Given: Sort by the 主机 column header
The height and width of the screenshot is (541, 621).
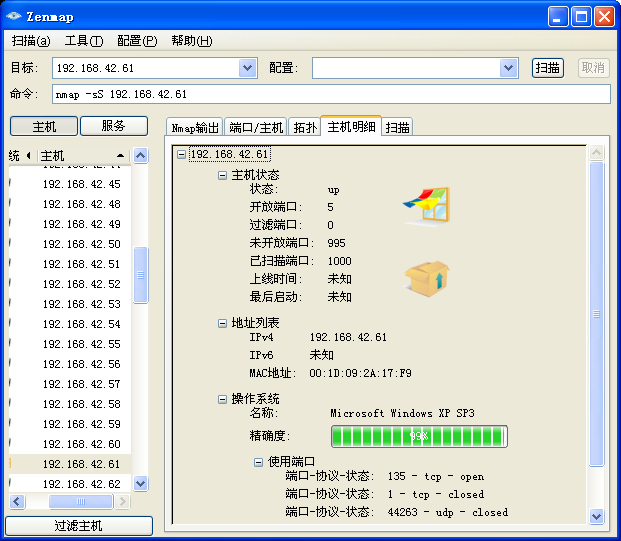Looking at the screenshot, I should pos(84,156).
